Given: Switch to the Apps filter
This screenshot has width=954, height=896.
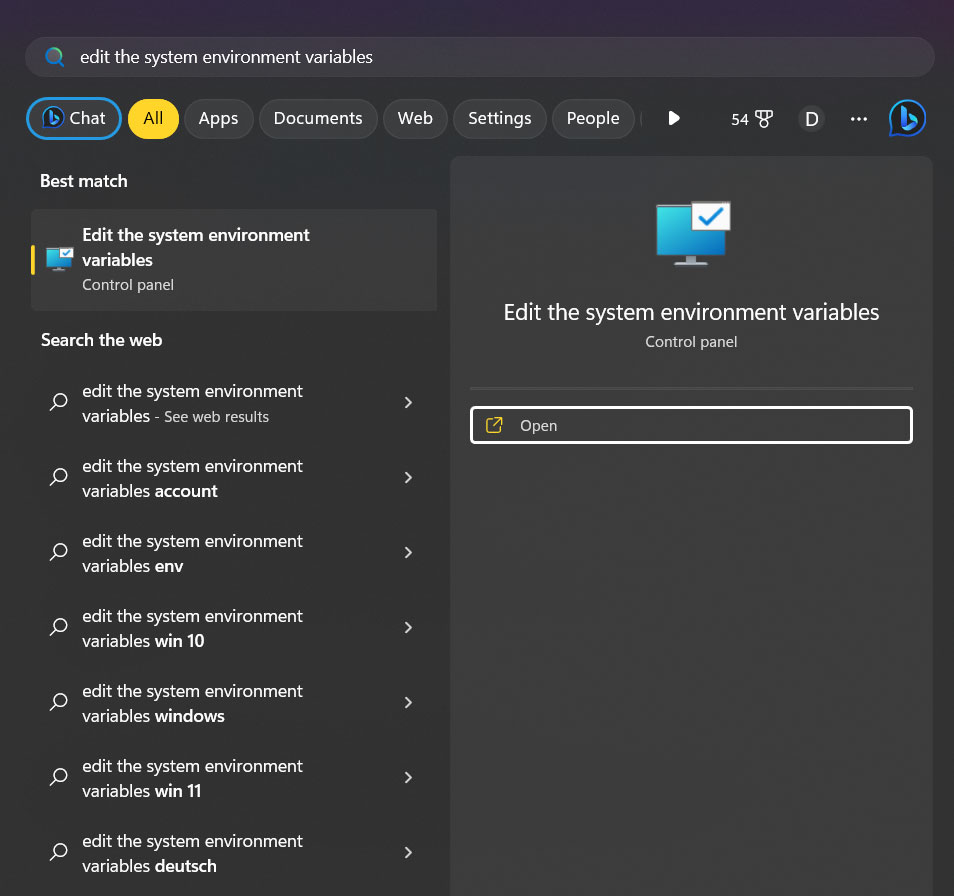Looking at the screenshot, I should 218,118.
